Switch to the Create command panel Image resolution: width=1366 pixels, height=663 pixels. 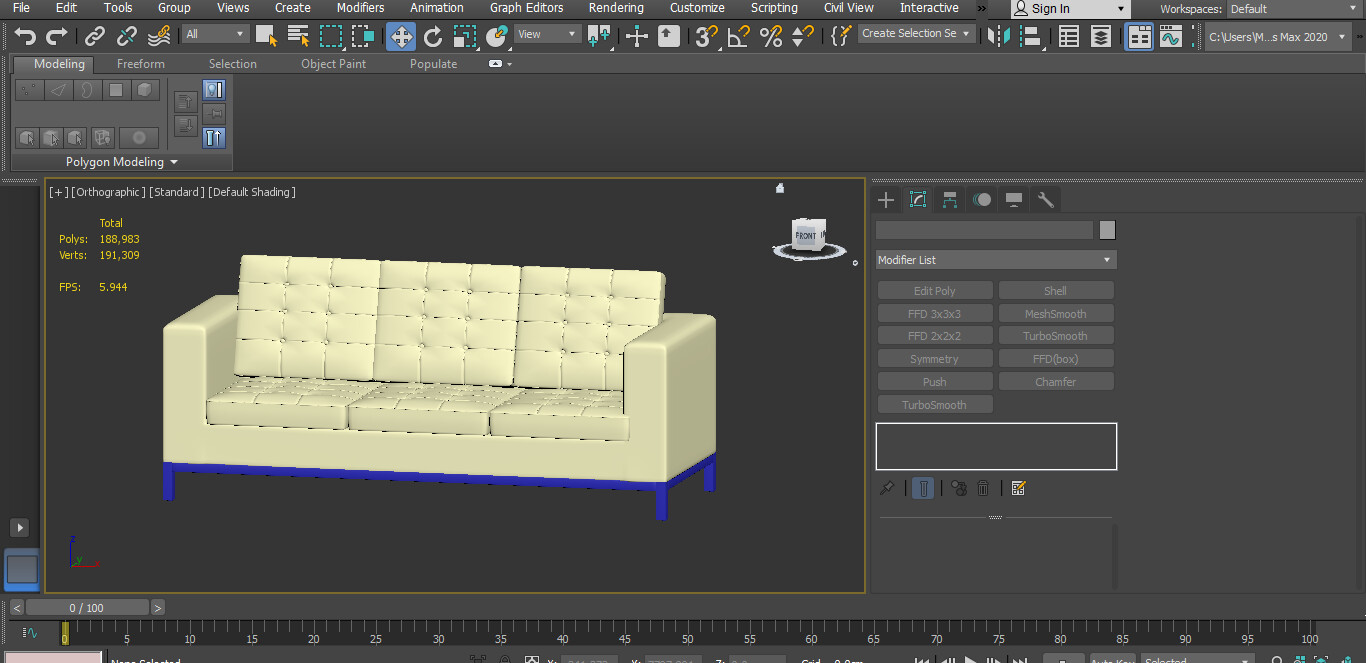tap(885, 199)
